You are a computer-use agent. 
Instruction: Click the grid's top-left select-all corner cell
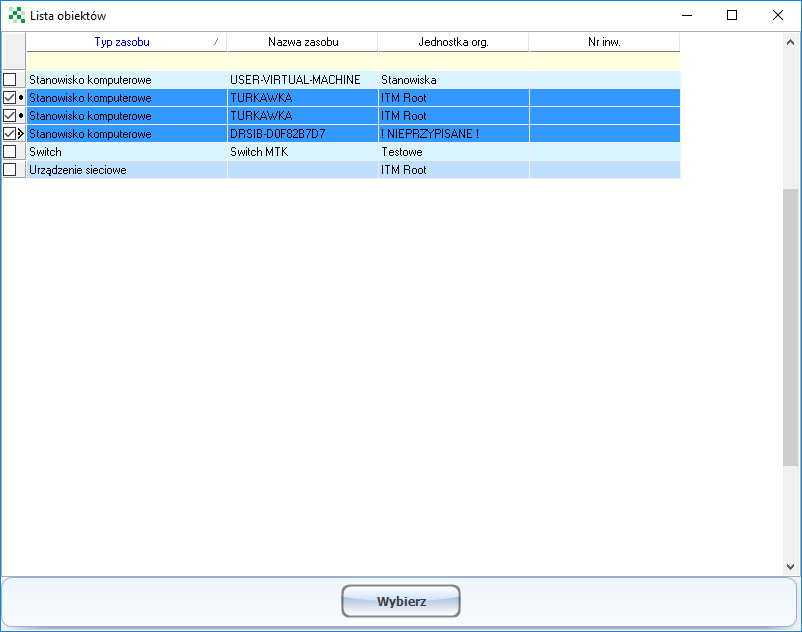point(14,51)
